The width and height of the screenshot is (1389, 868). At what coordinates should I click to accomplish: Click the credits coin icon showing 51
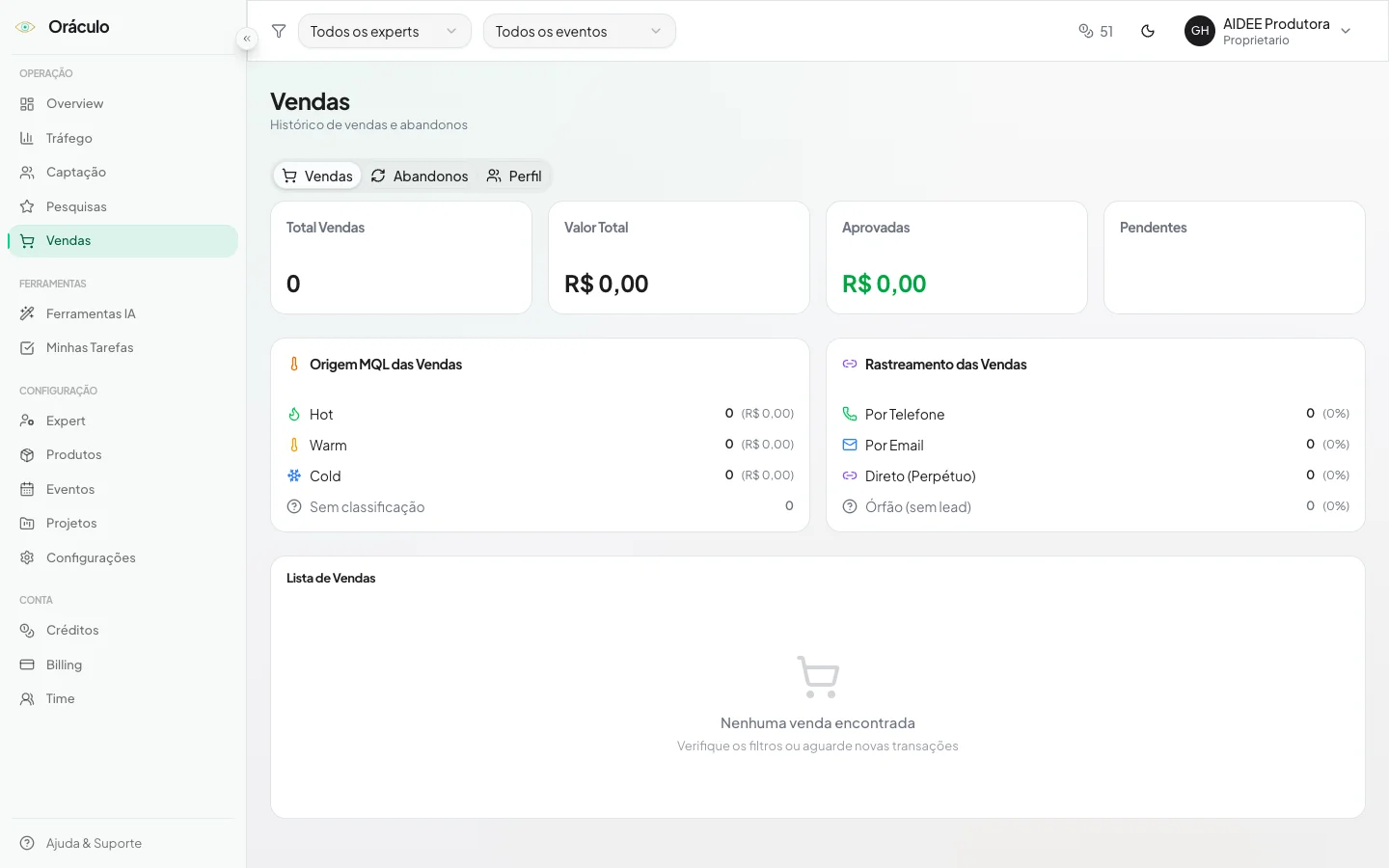tap(1086, 31)
